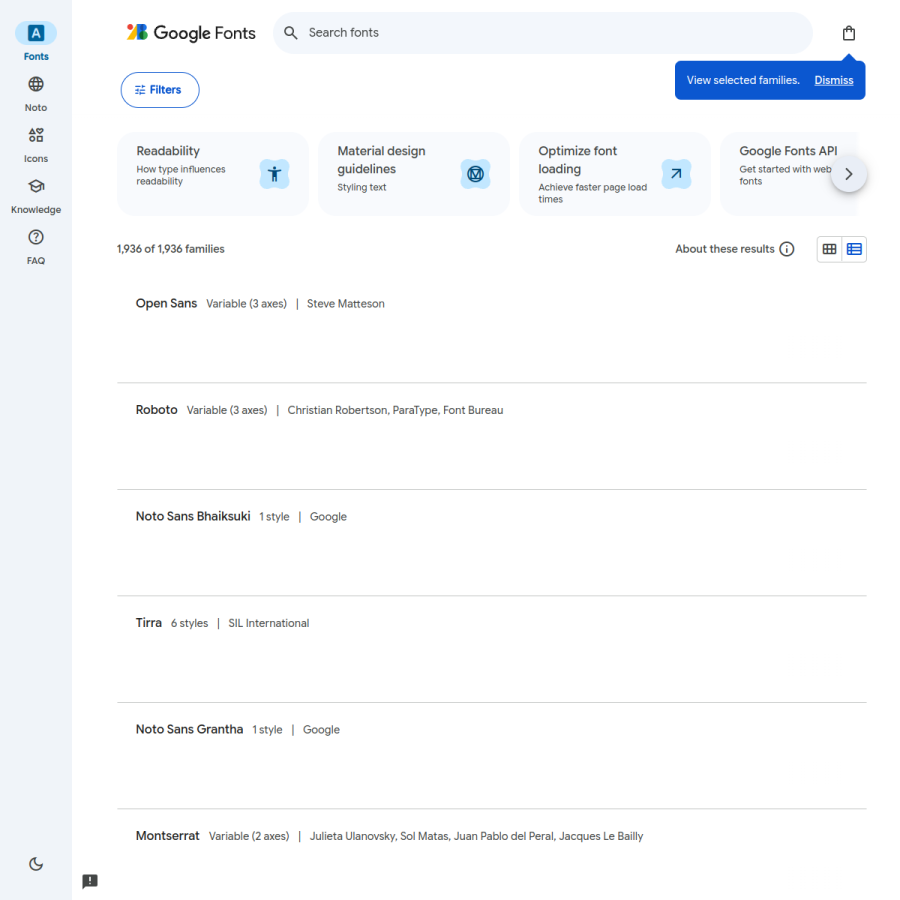Open the Noto Sans Grantha family
This screenshot has width=900, height=900.
point(492,756)
